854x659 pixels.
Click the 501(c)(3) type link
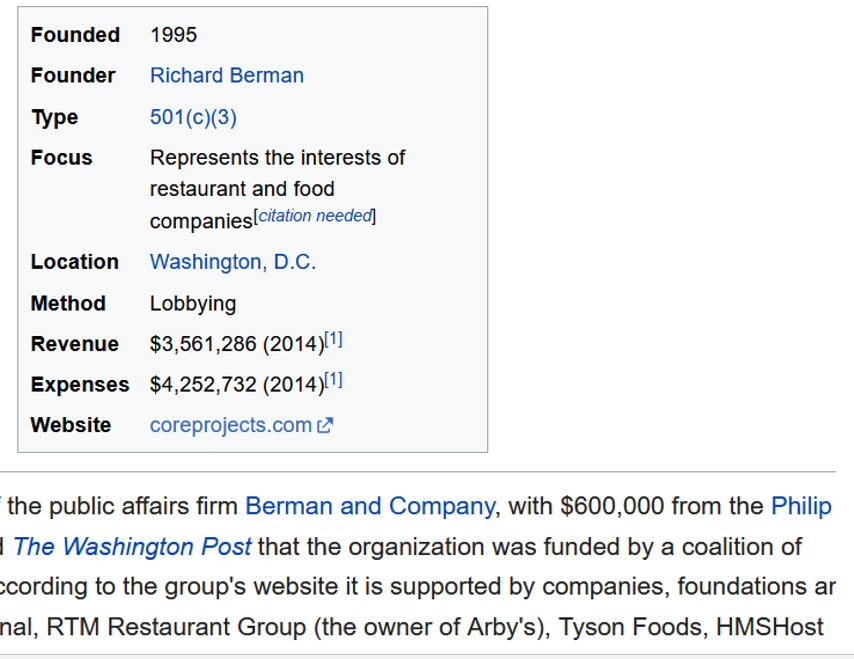click(193, 117)
